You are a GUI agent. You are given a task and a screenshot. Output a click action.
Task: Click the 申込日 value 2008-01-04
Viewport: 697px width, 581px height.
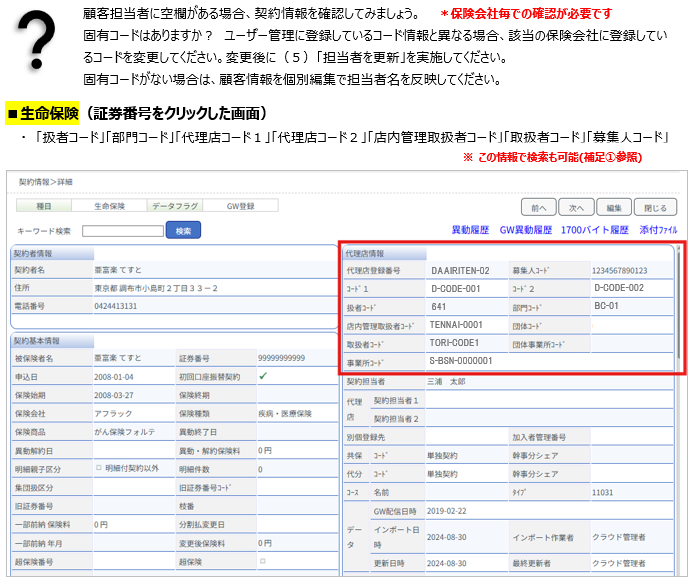[x=113, y=377]
